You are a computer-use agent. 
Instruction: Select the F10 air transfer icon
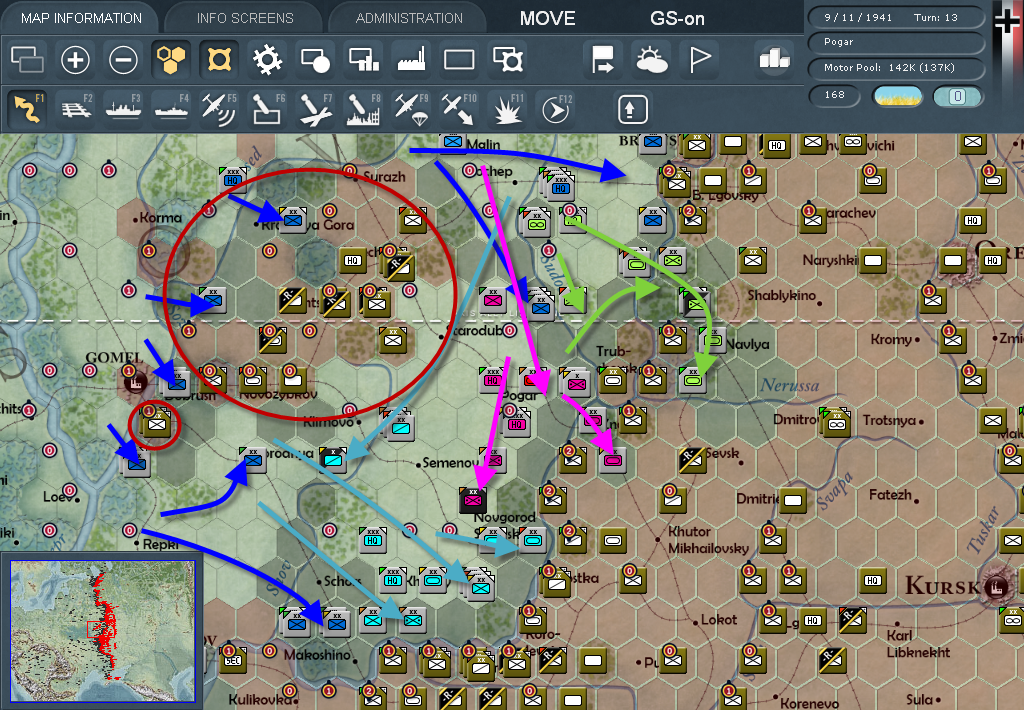tap(460, 108)
